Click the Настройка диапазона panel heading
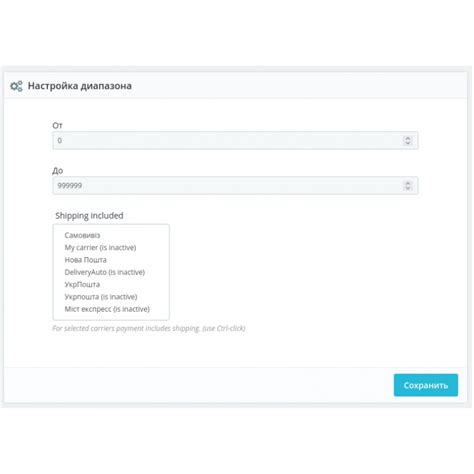474x474 pixels. [x=79, y=86]
